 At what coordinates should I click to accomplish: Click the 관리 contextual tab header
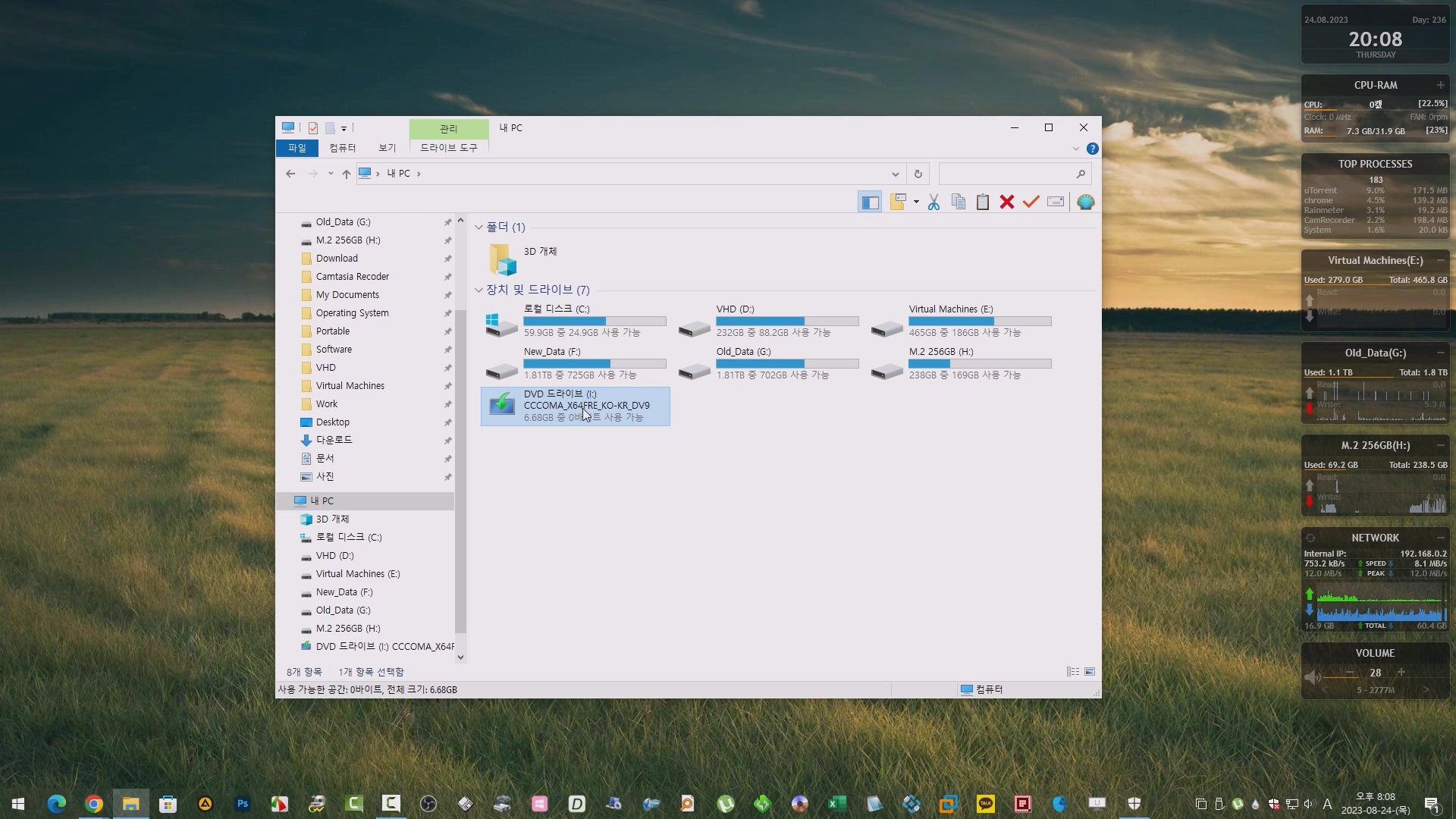pyautogui.click(x=449, y=129)
